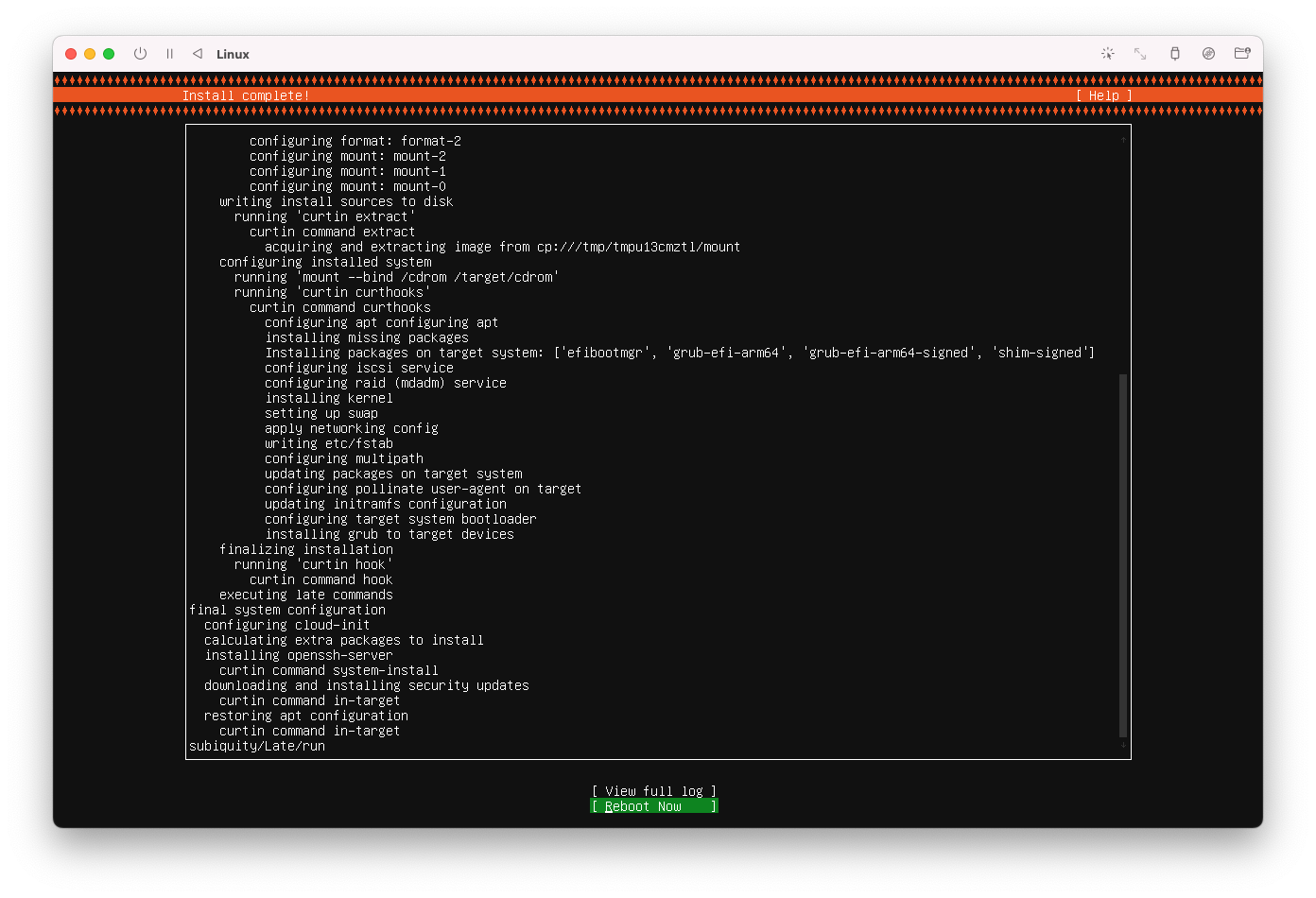
Task: Click line 'updating packages on target system'
Action: [393, 474]
